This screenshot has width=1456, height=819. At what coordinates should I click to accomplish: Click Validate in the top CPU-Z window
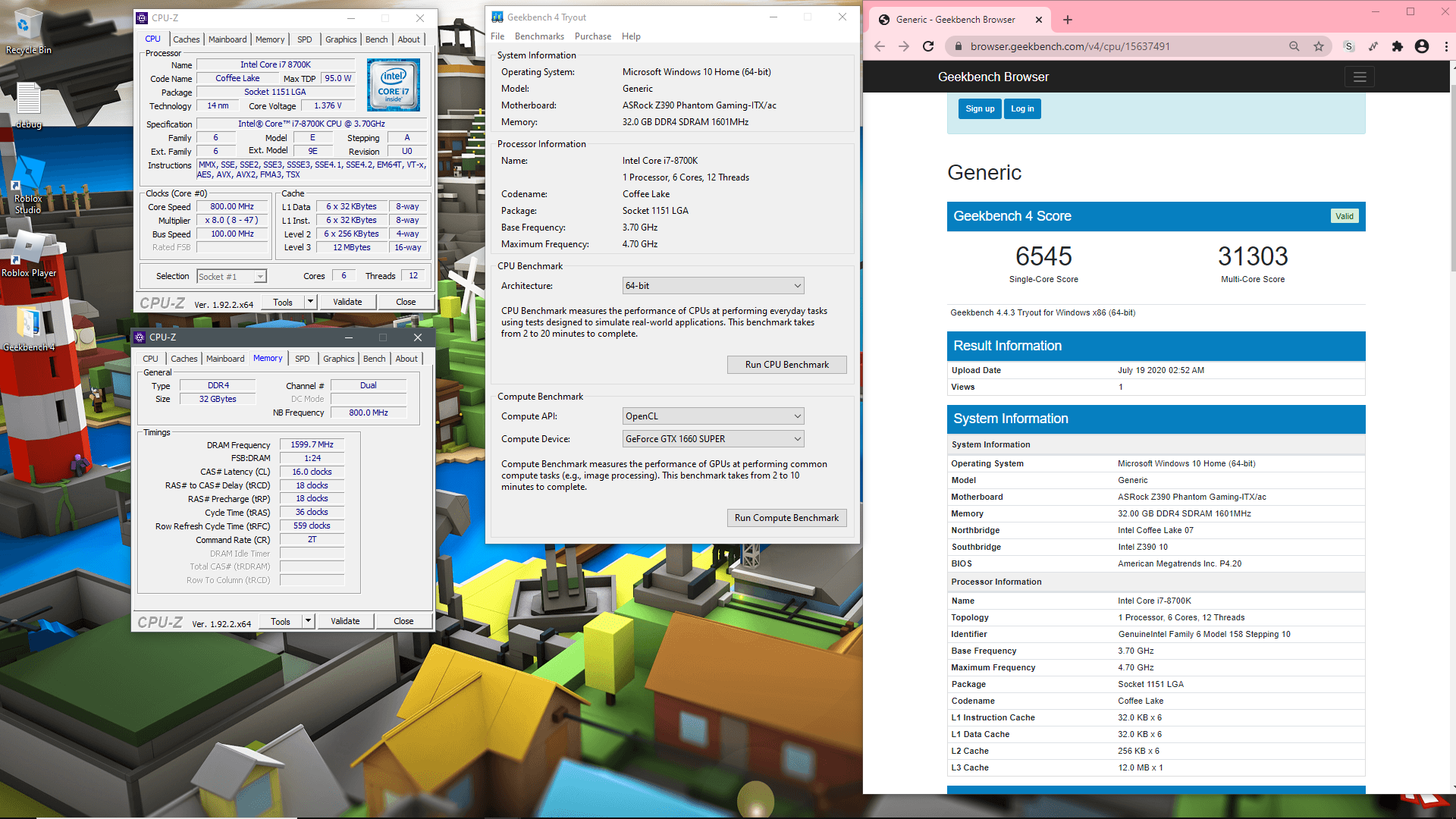coord(347,302)
